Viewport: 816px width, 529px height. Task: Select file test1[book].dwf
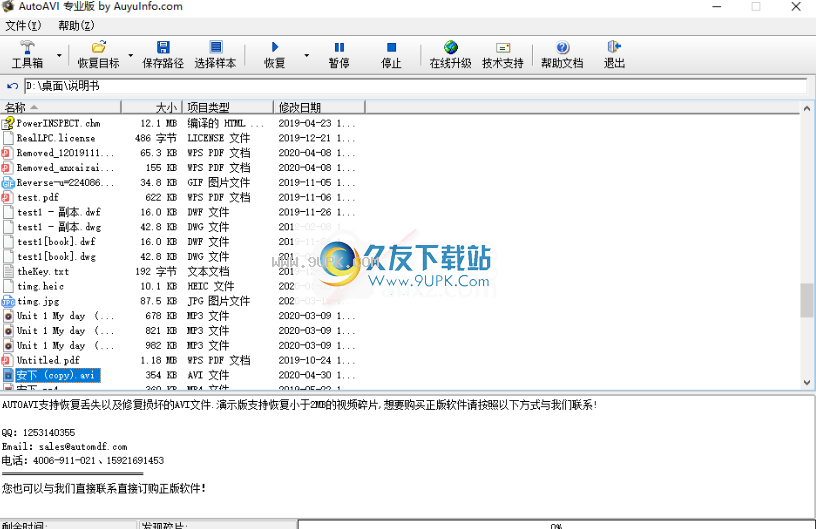coord(56,242)
